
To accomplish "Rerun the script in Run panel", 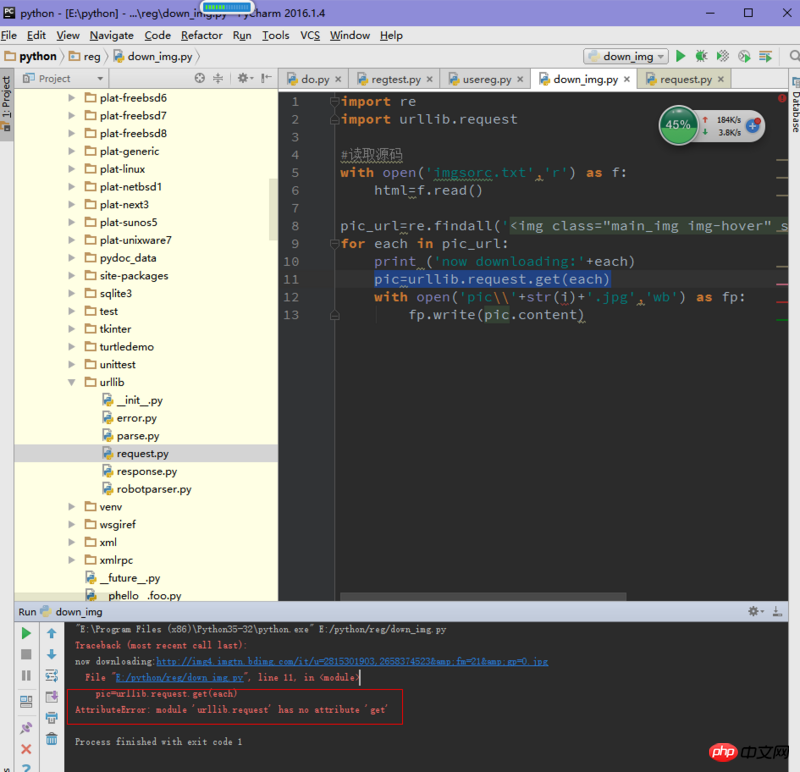I will click(26, 633).
